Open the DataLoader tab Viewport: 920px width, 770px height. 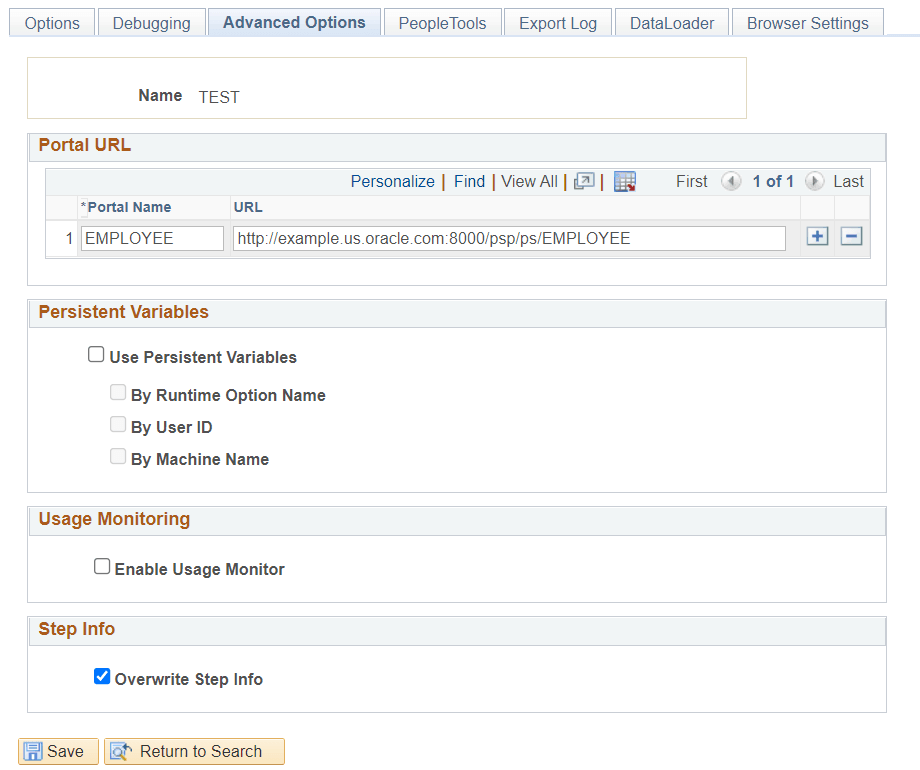[671, 22]
